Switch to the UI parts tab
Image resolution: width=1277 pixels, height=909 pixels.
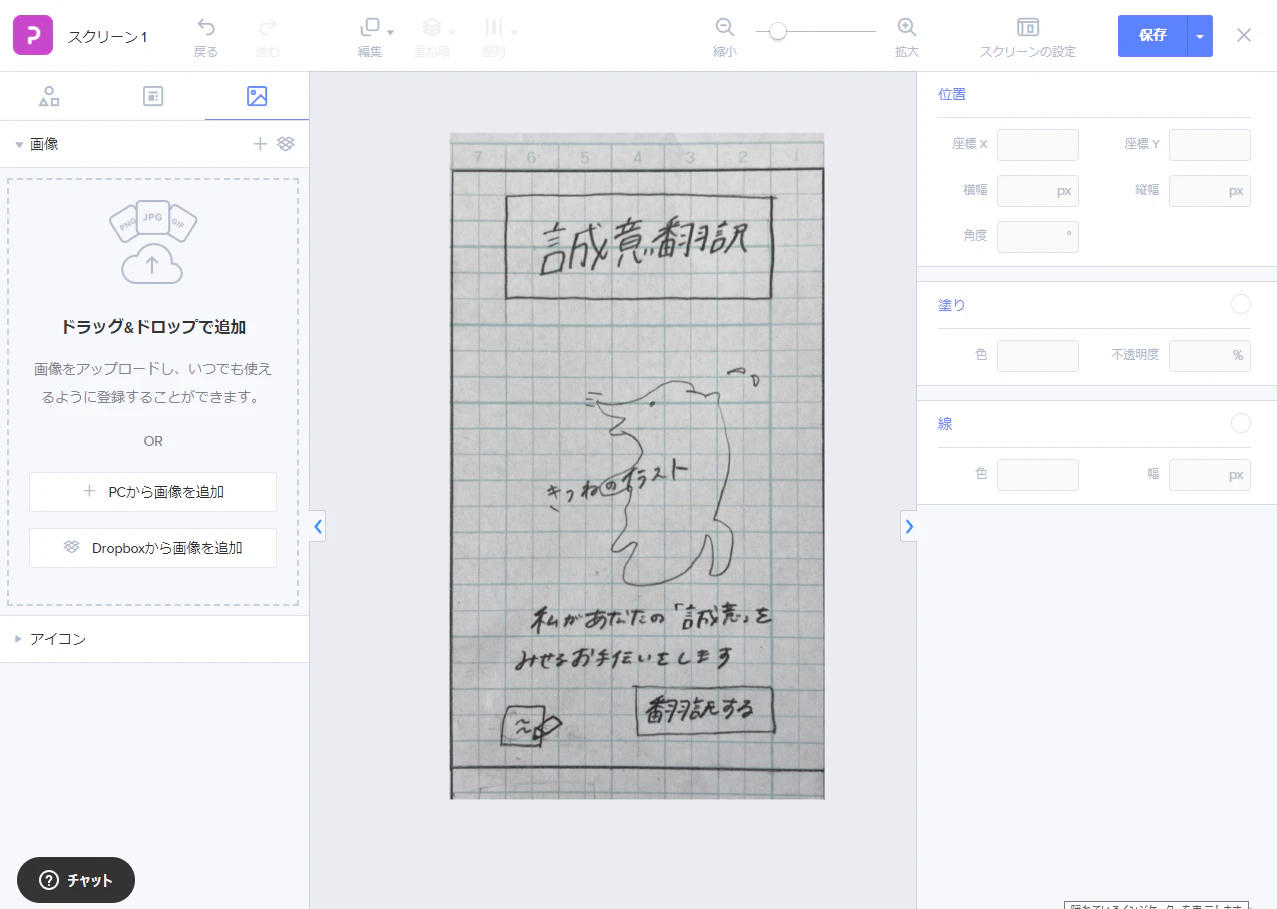coord(153,96)
